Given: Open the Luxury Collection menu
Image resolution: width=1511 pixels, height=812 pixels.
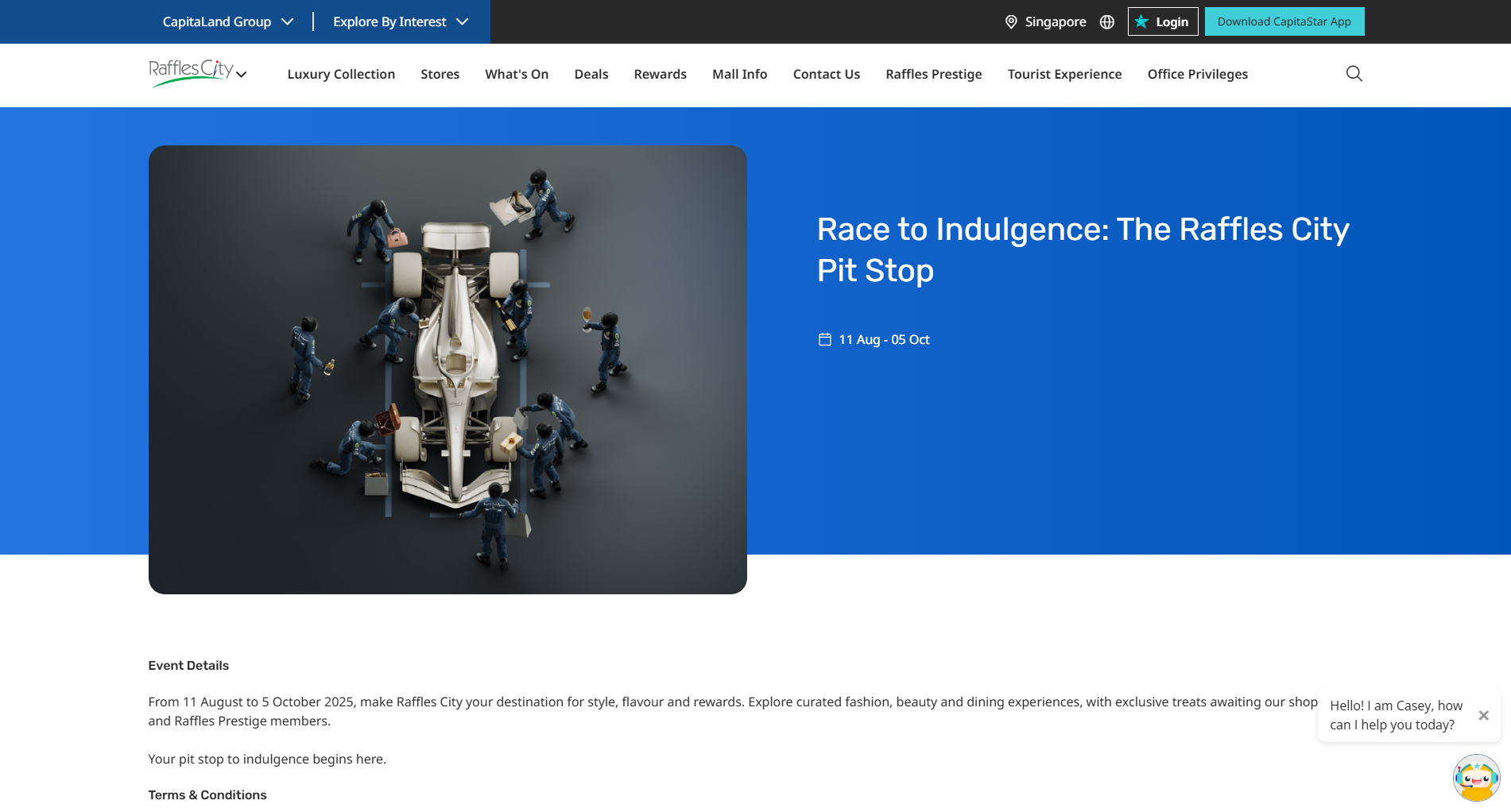Looking at the screenshot, I should tap(341, 74).
